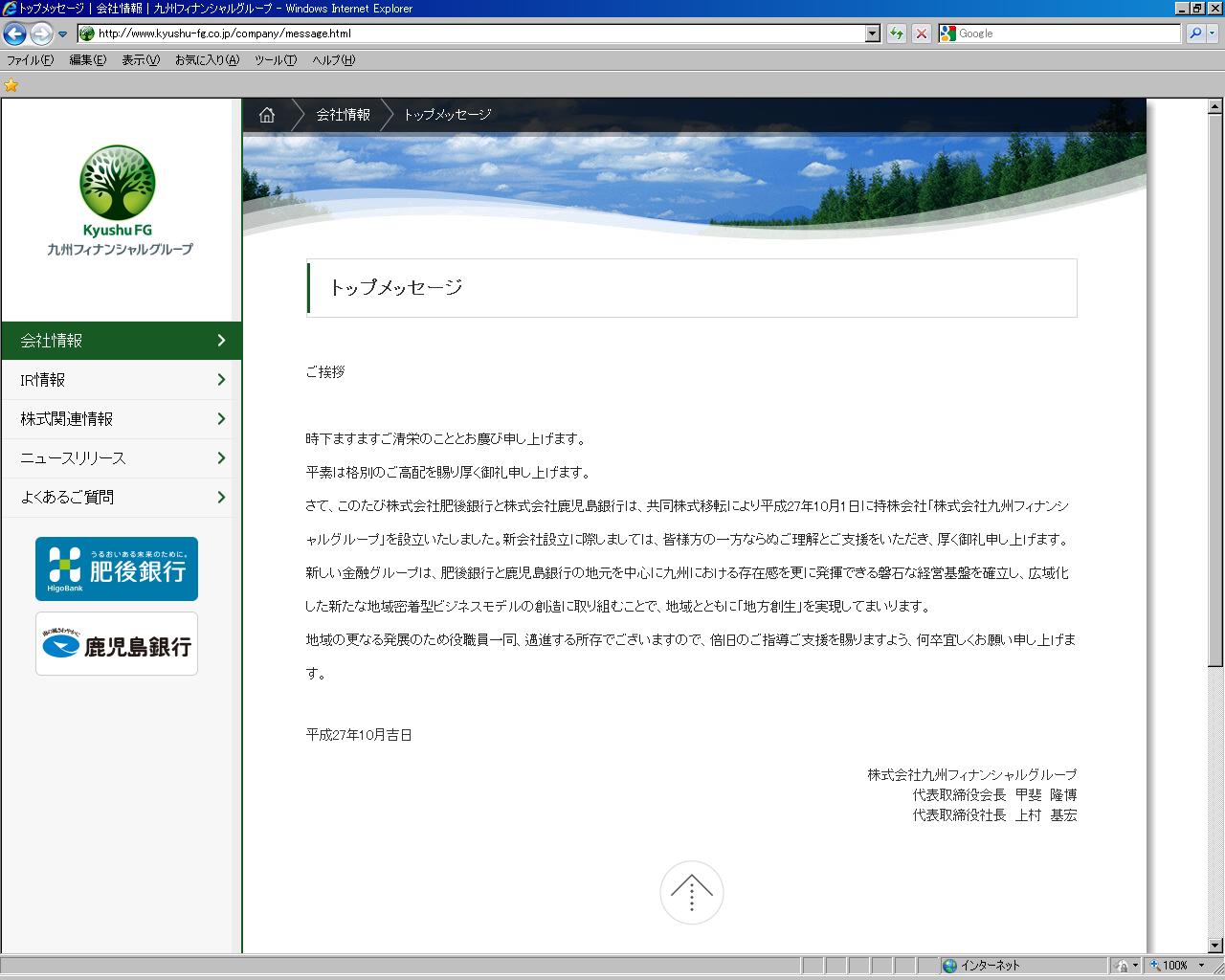The image size is (1225, 980).
Task: Click the トップメッセージ page heading
Action: point(395,287)
